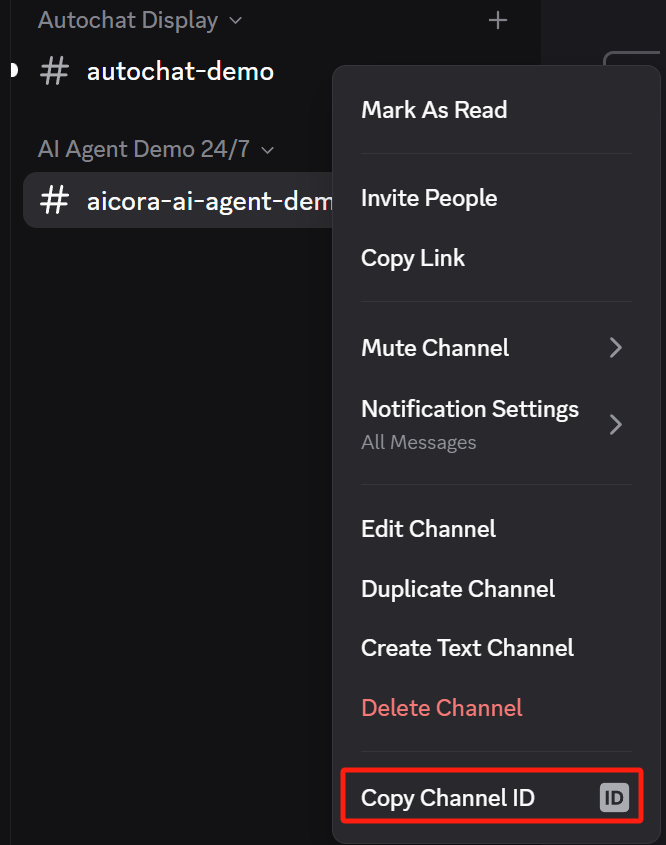Click the AI Agent Demo 24/7 heading text
Screen dimensions: 666x845
pyautogui.click(x=144, y=150)
